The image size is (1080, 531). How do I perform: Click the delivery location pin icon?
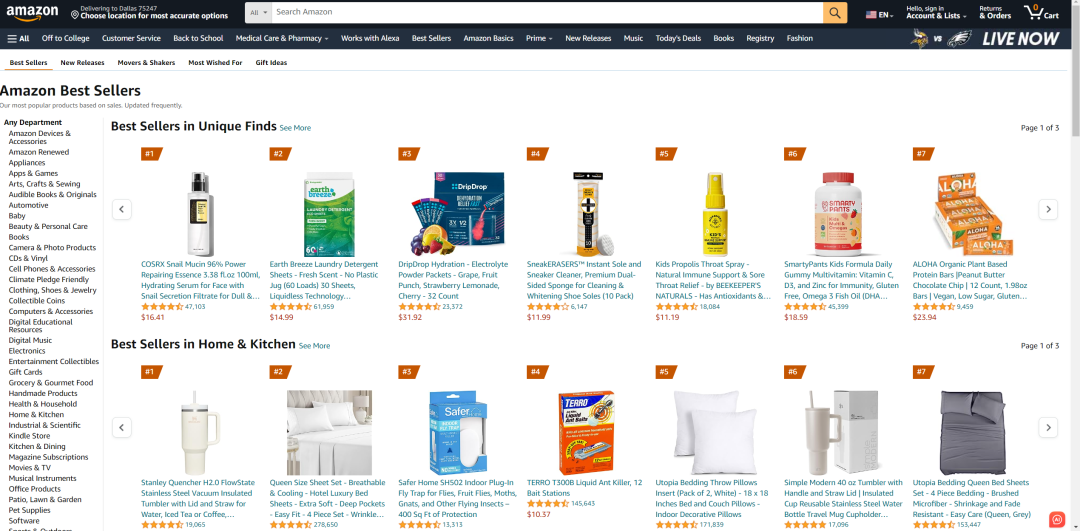click(74, 15)
